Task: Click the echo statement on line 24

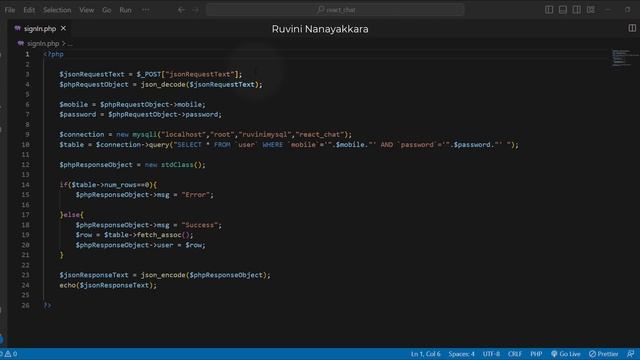Action: coord(108,285)
